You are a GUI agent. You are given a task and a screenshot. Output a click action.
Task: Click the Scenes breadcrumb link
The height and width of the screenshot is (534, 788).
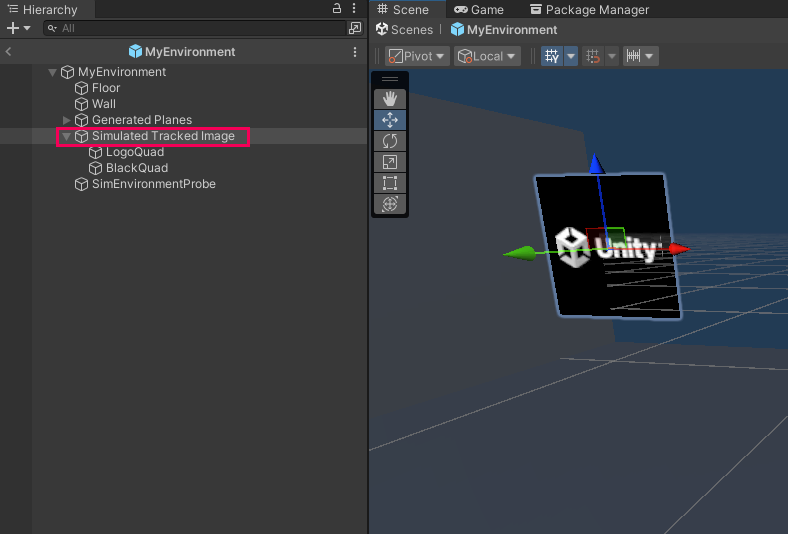click(403, 30)
